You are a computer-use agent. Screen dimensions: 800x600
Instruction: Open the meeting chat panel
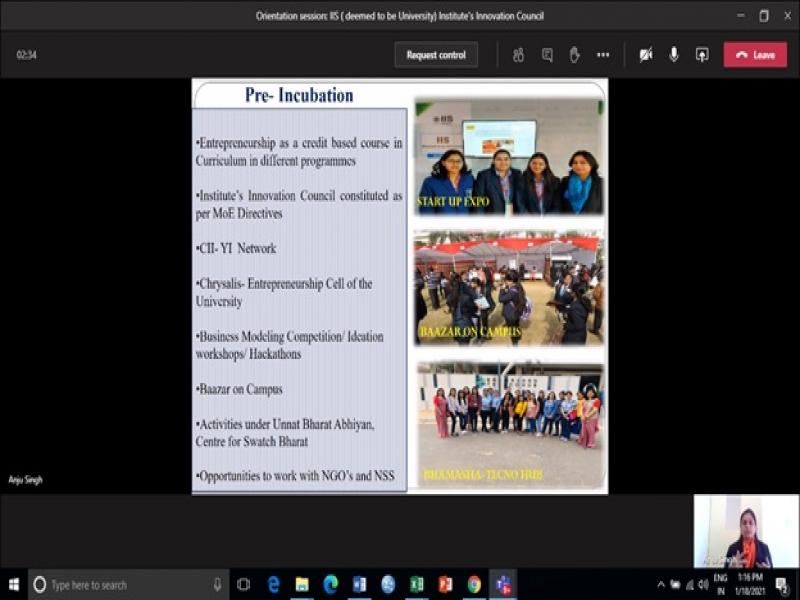tap(547, 55)
